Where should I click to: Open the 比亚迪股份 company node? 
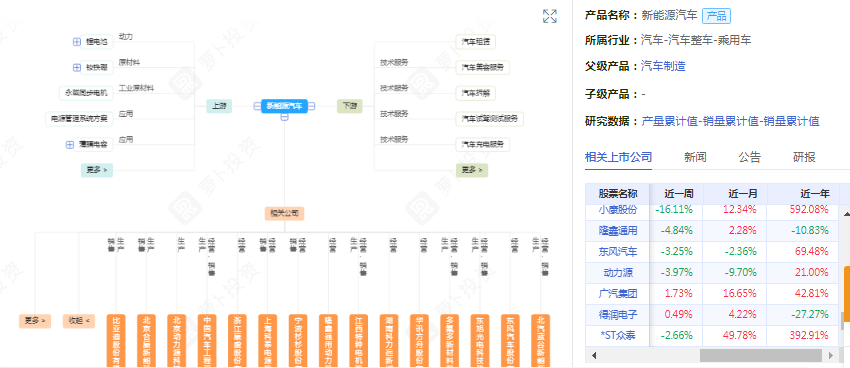116,341
